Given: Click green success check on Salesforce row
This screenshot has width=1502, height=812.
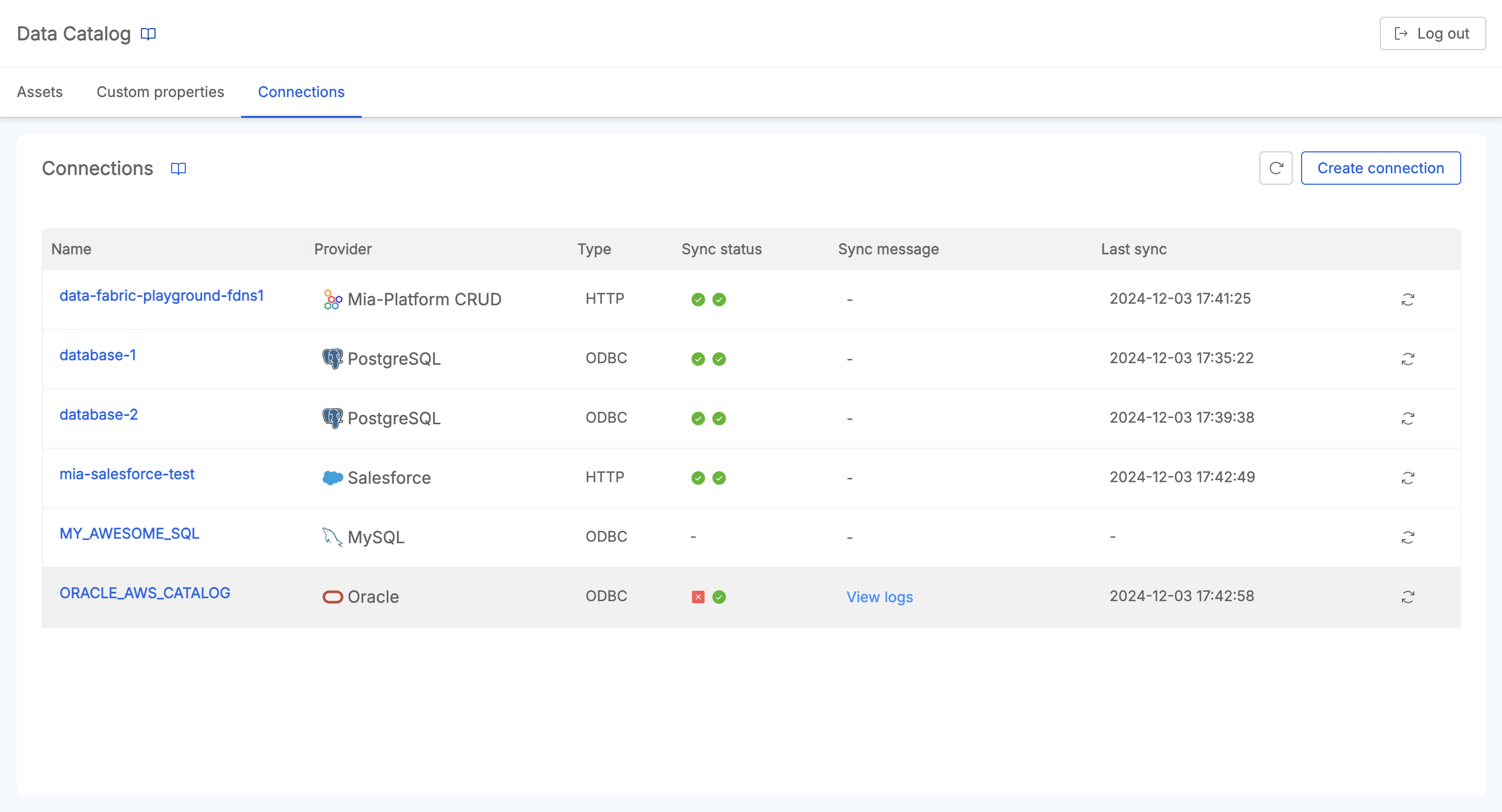Looking at the screenshot, I should click(x=698, y=477).
